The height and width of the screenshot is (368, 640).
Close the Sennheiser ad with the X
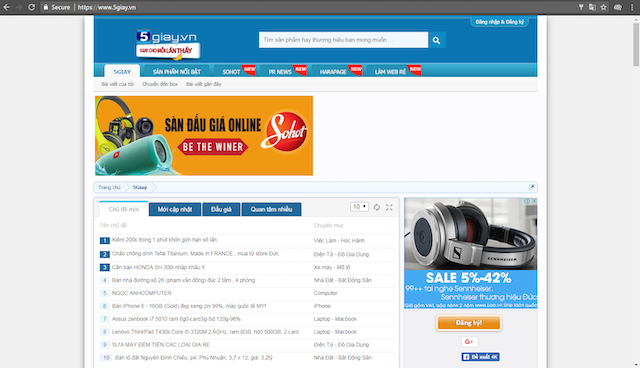pyautogui.click(x=533, y=201)
